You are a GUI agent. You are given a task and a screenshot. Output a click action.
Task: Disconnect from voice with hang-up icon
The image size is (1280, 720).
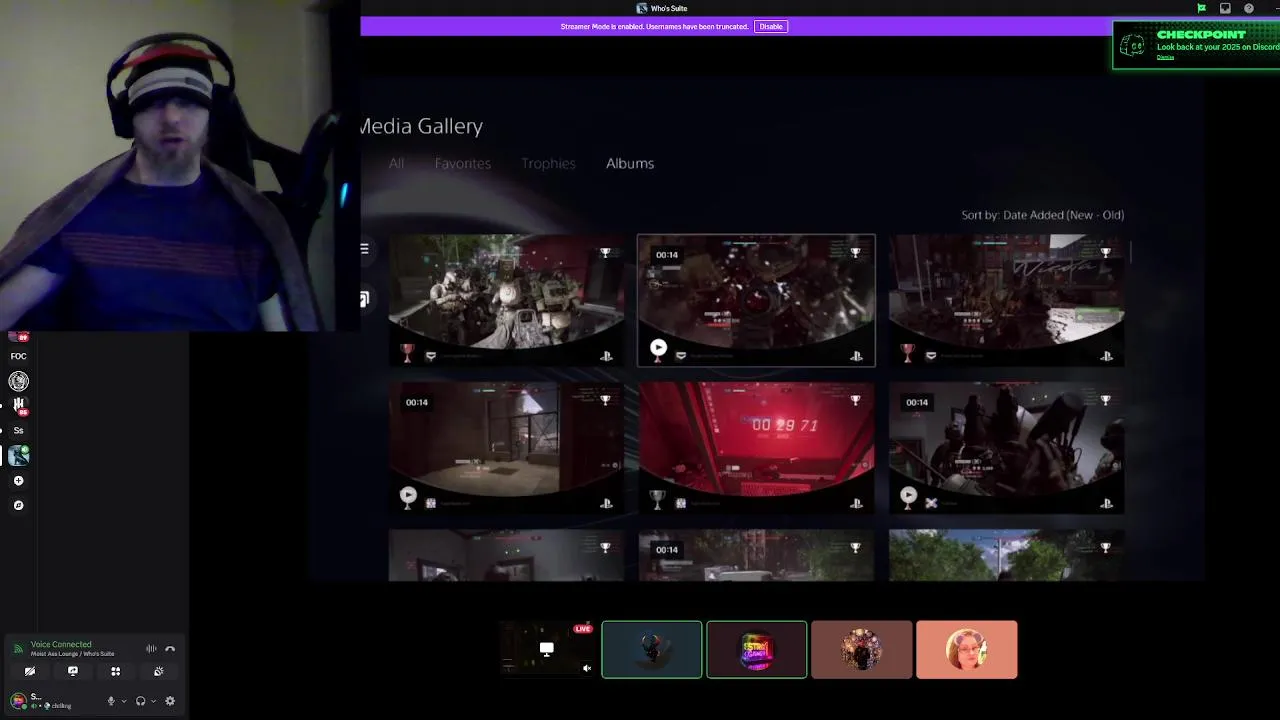[x=170, y=649]
